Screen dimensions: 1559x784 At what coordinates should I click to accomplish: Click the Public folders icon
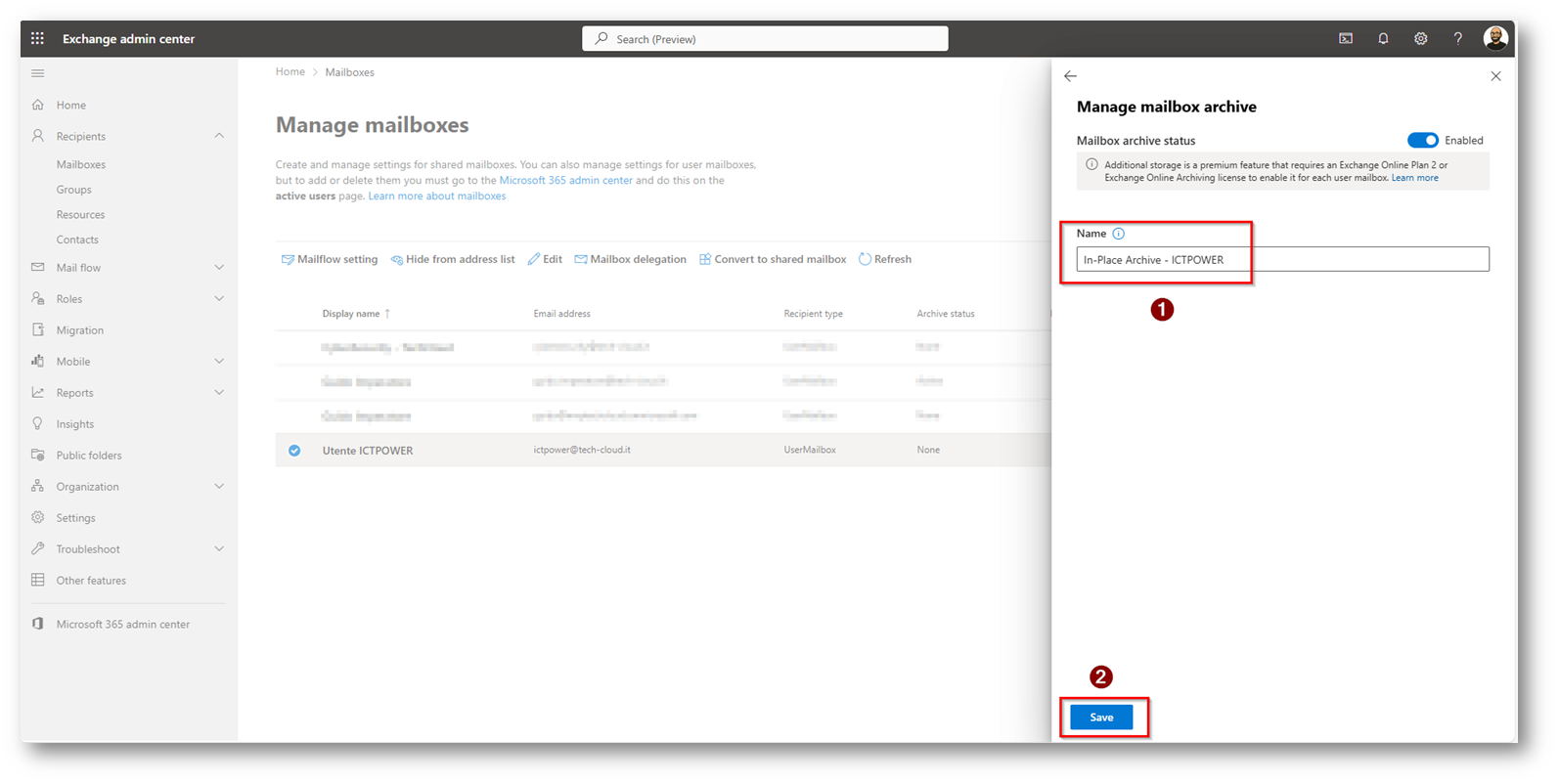coord(38,455)
